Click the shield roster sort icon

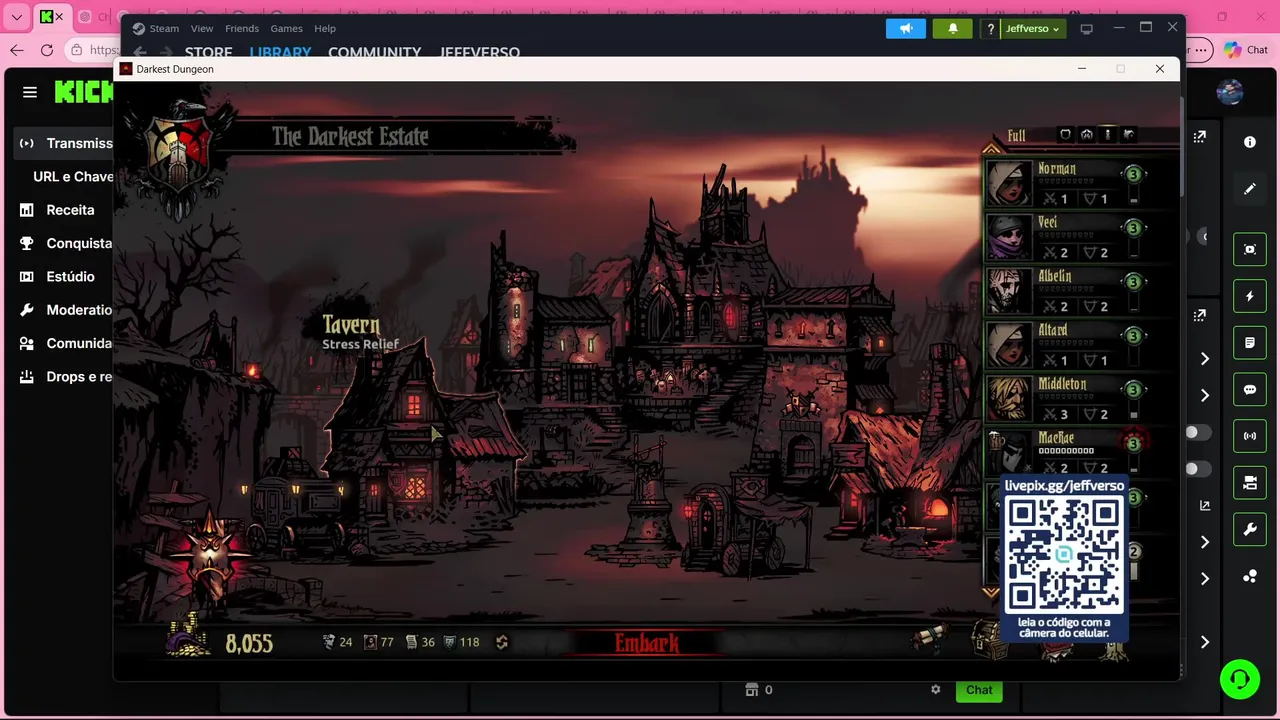coord(1065,135)
